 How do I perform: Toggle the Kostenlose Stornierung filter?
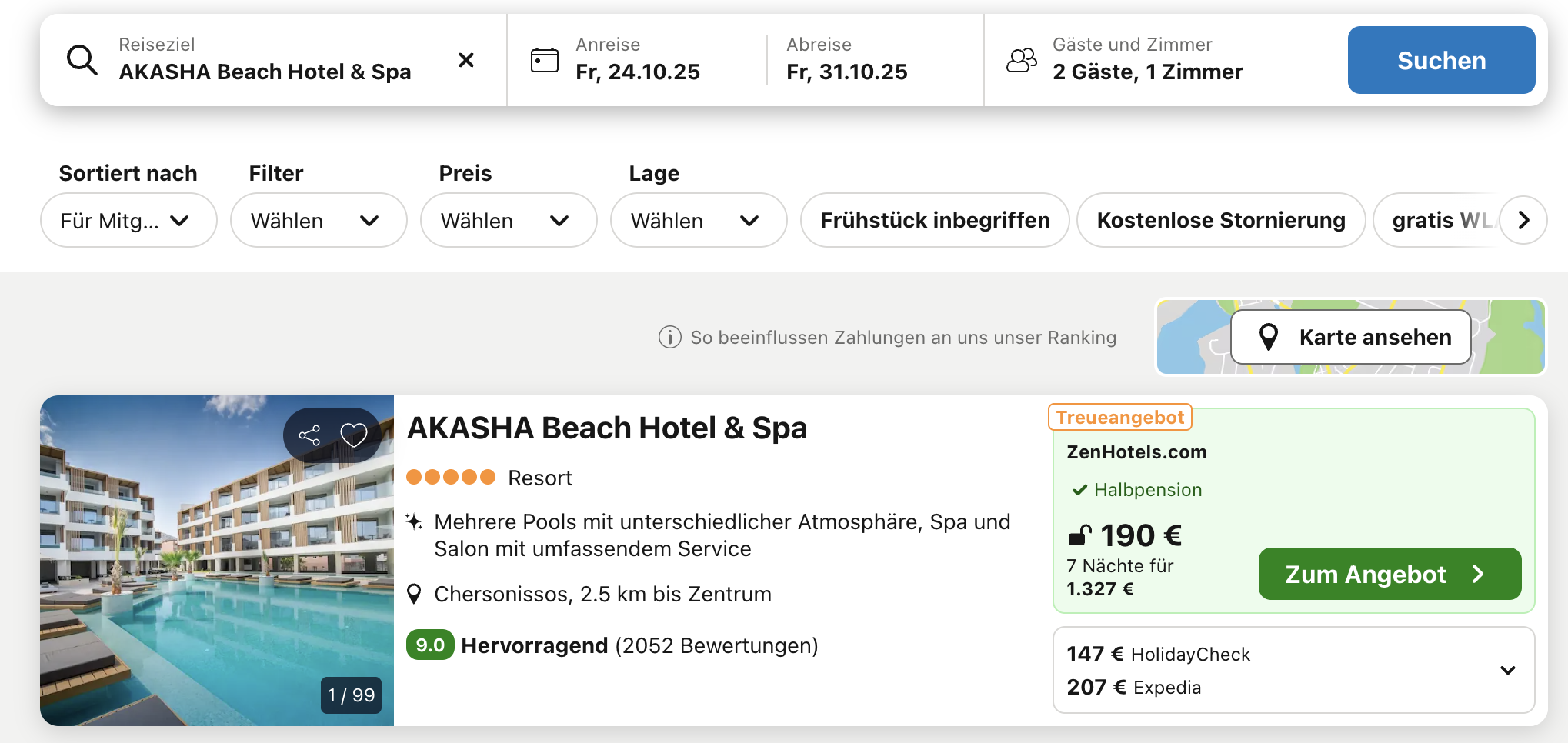pyautogui.click(x=1221, y=220)
